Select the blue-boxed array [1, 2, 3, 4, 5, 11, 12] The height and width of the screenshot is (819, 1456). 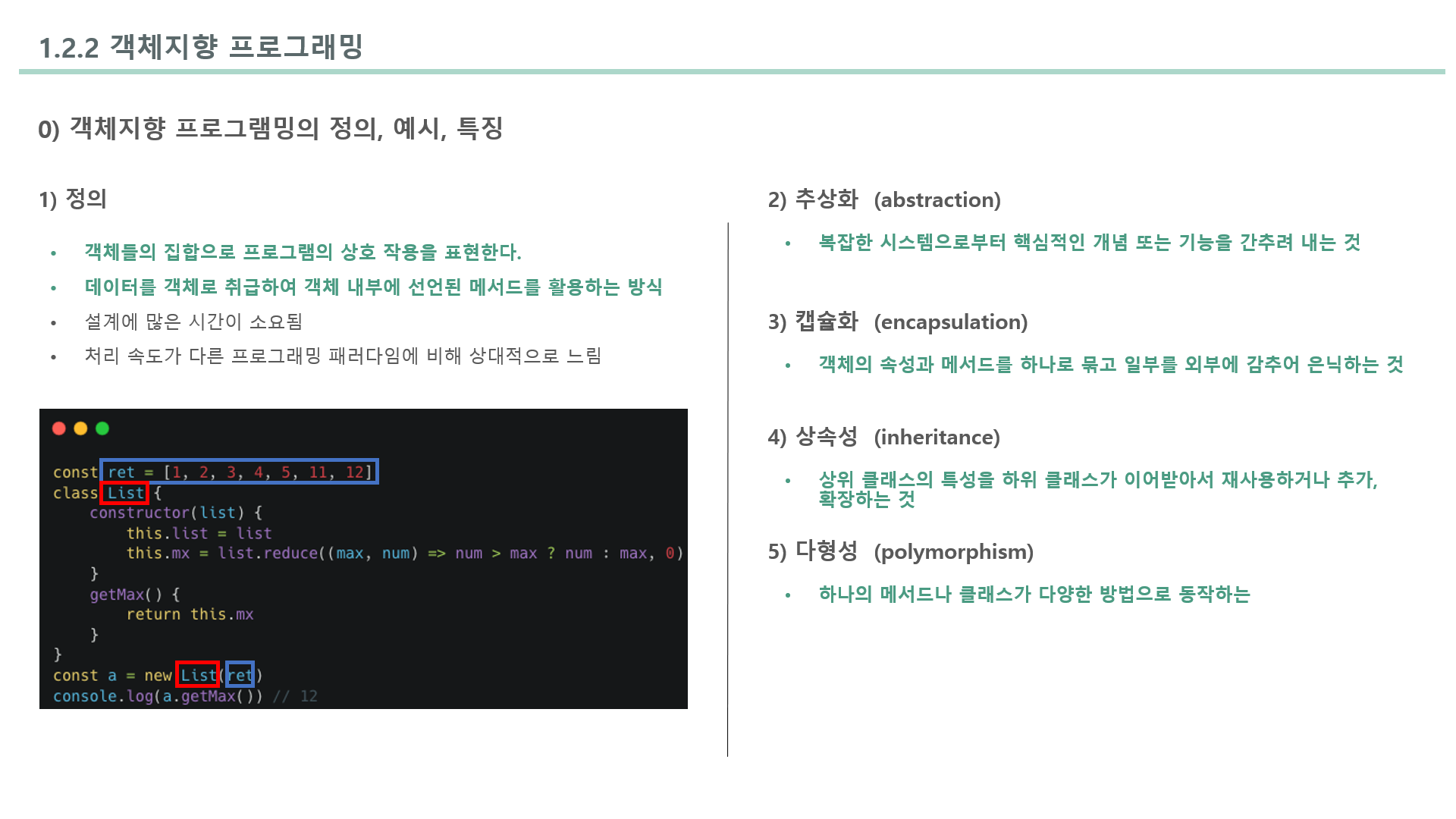[240, 472]
